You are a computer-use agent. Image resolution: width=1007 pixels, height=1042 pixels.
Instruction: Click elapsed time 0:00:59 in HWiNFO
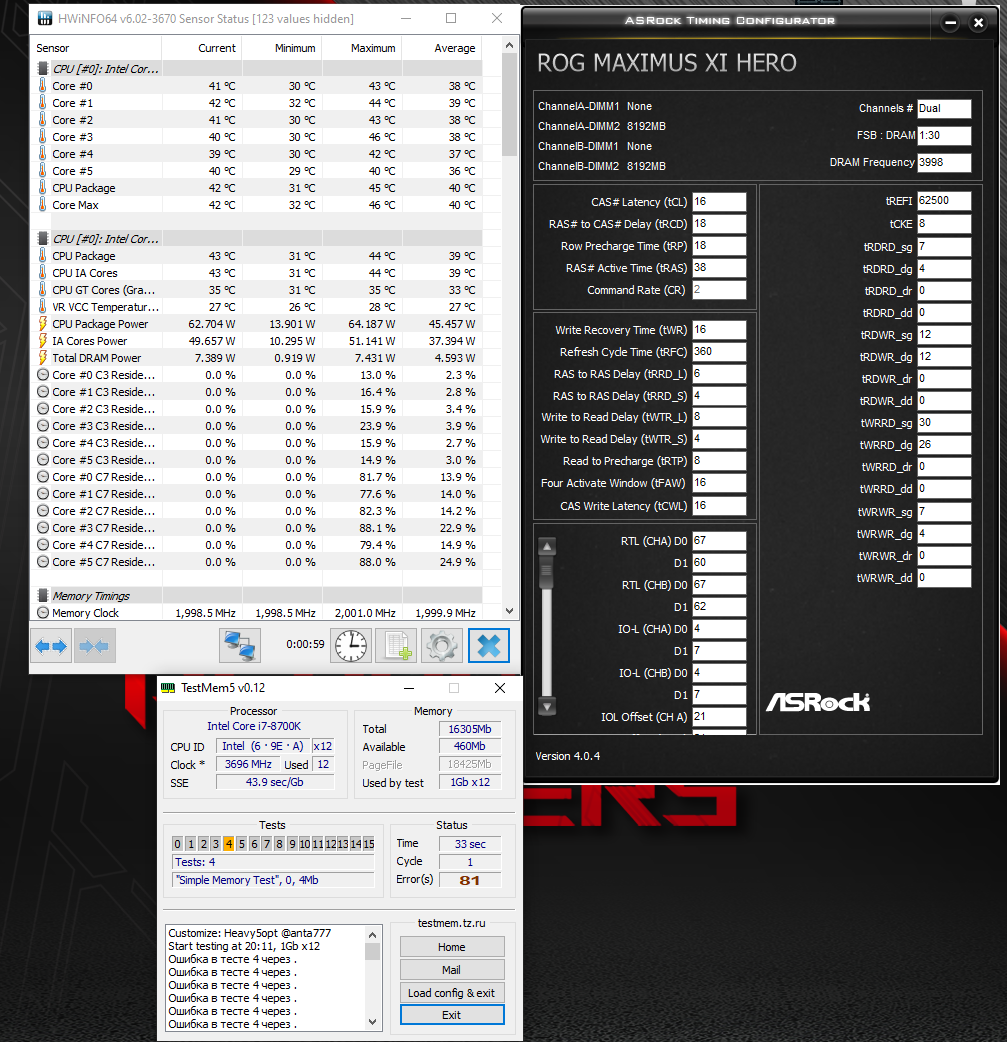pyautogui.click(x=305, y=644)
